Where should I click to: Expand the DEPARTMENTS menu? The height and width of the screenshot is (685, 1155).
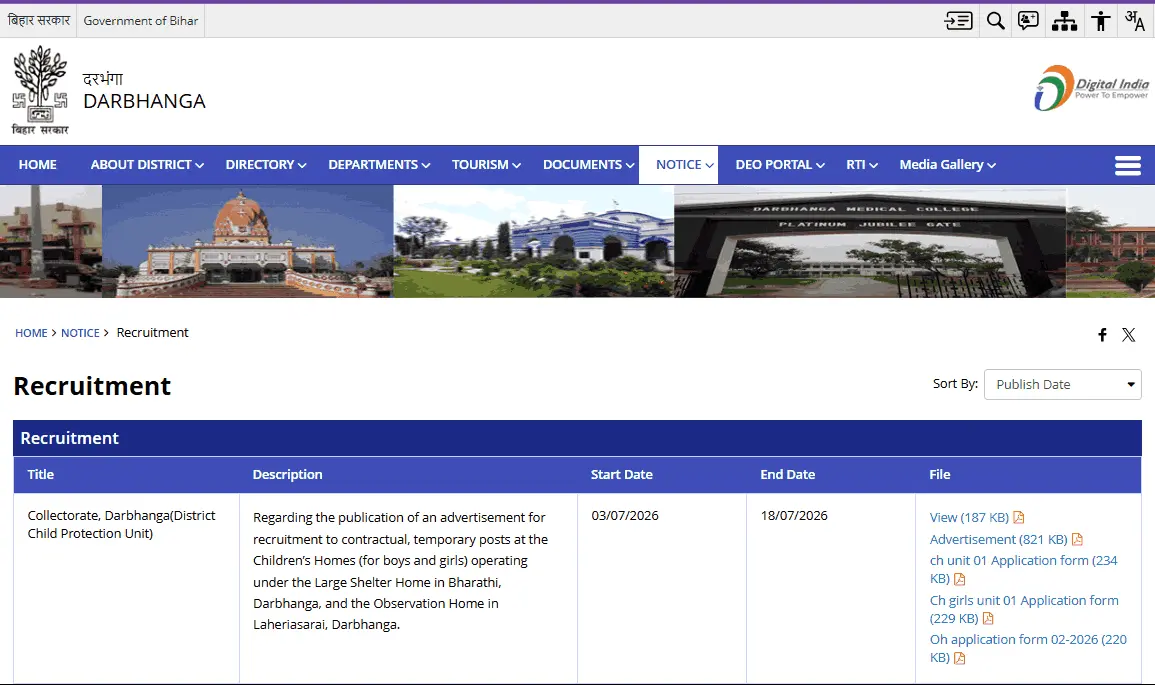pos(379,165)
